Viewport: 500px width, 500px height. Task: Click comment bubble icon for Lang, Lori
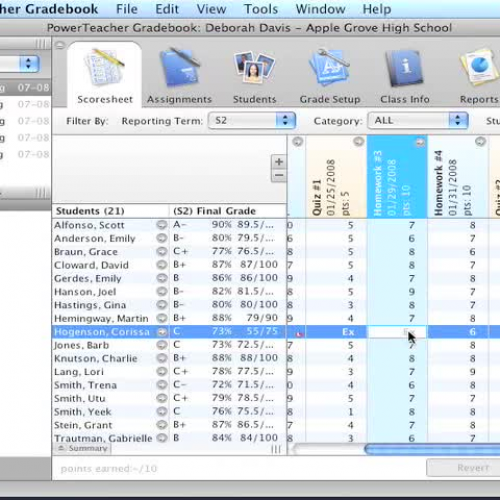tap(162, 372)
